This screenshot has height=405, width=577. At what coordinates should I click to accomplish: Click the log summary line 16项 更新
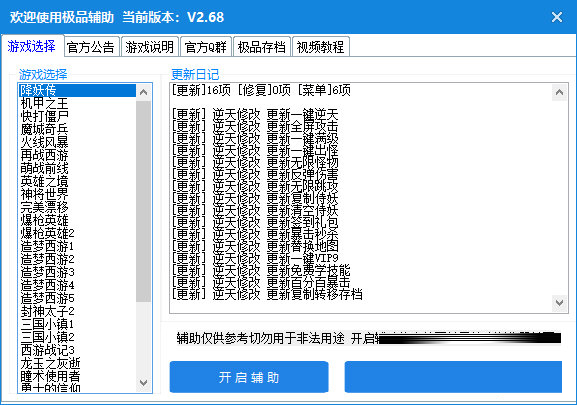pos(261,90)
